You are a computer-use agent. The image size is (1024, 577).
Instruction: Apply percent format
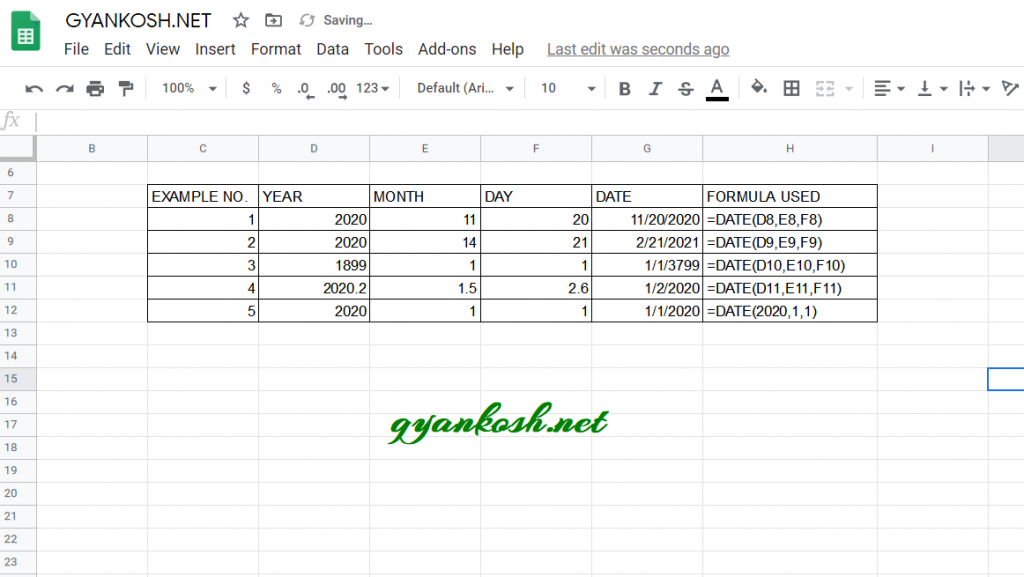[277, 88]
